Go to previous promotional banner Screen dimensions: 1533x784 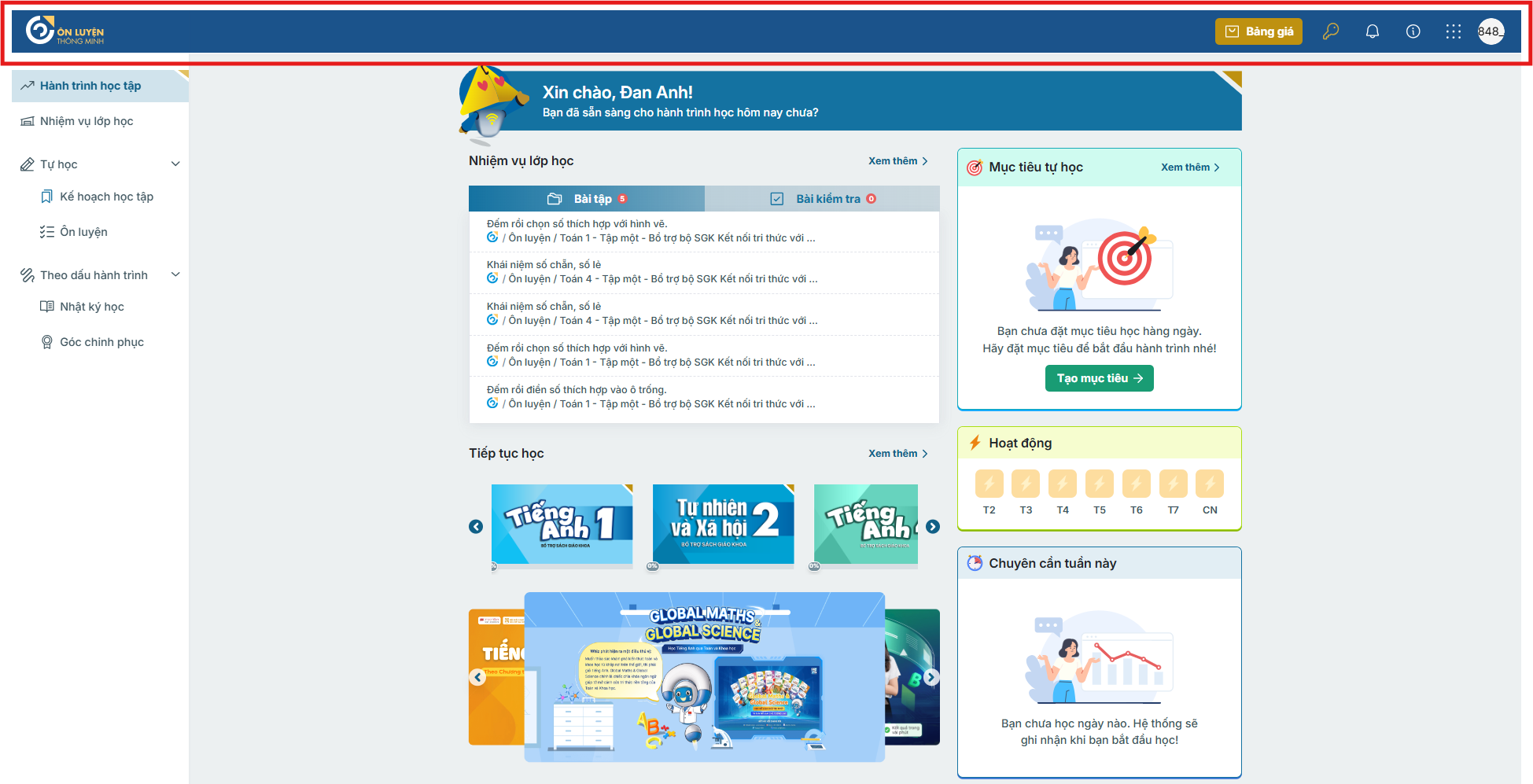tap(477, 677)
